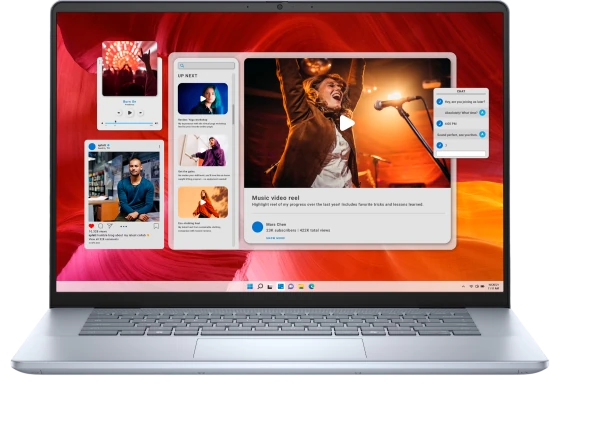
Task: Open the volume tray icon
Action: 477,286
